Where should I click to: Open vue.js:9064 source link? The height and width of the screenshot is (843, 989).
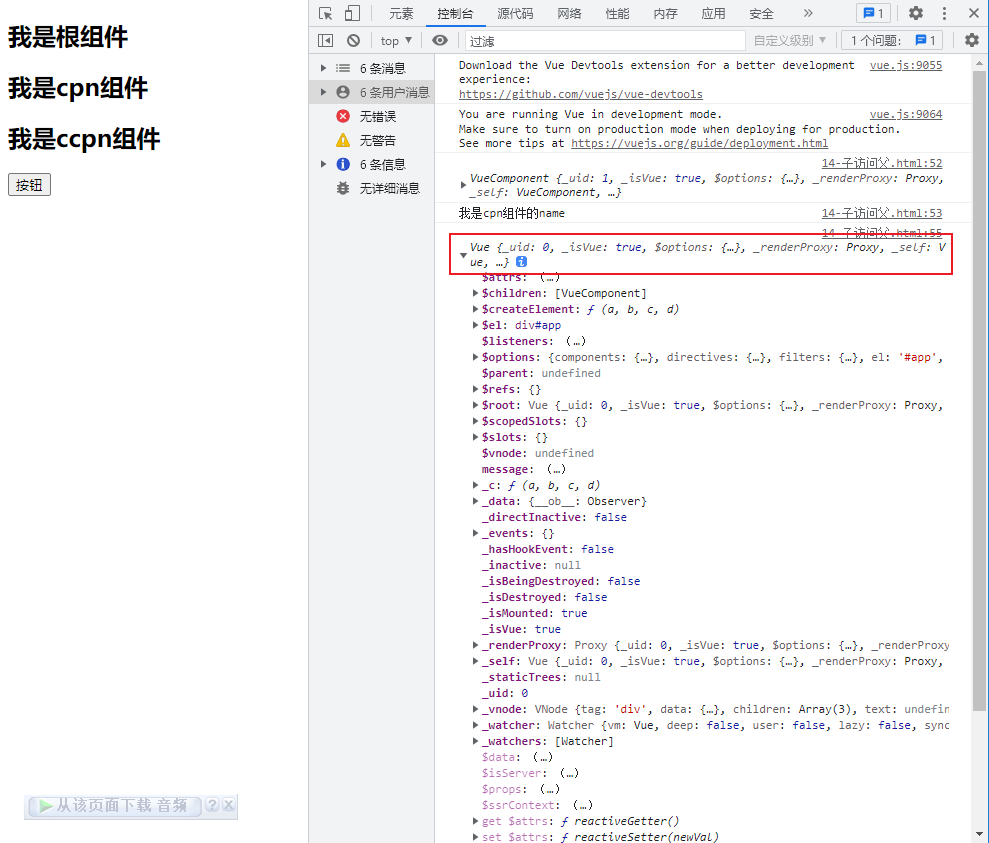(906, 114)
